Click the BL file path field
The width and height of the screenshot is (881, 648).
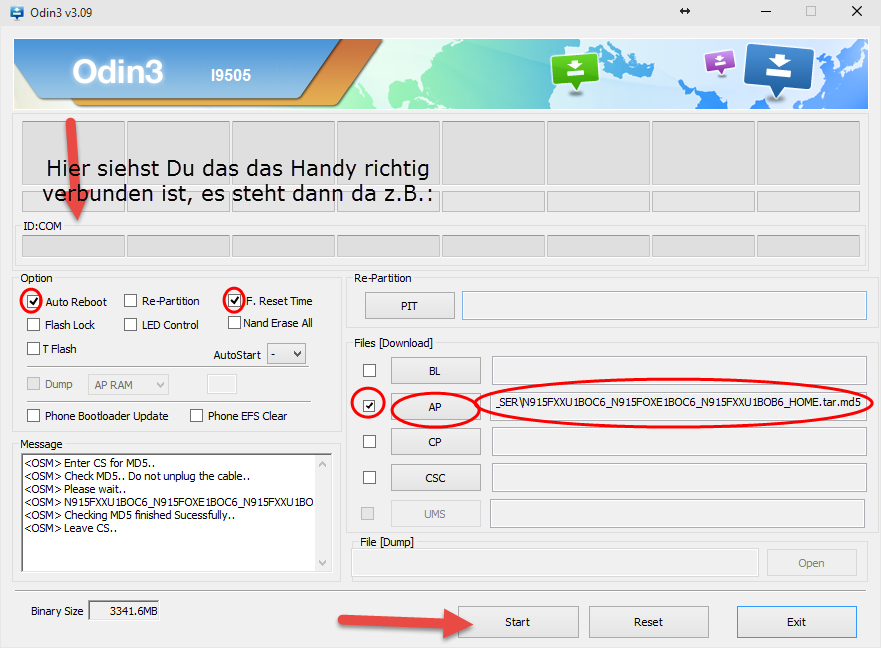point(679,370)
